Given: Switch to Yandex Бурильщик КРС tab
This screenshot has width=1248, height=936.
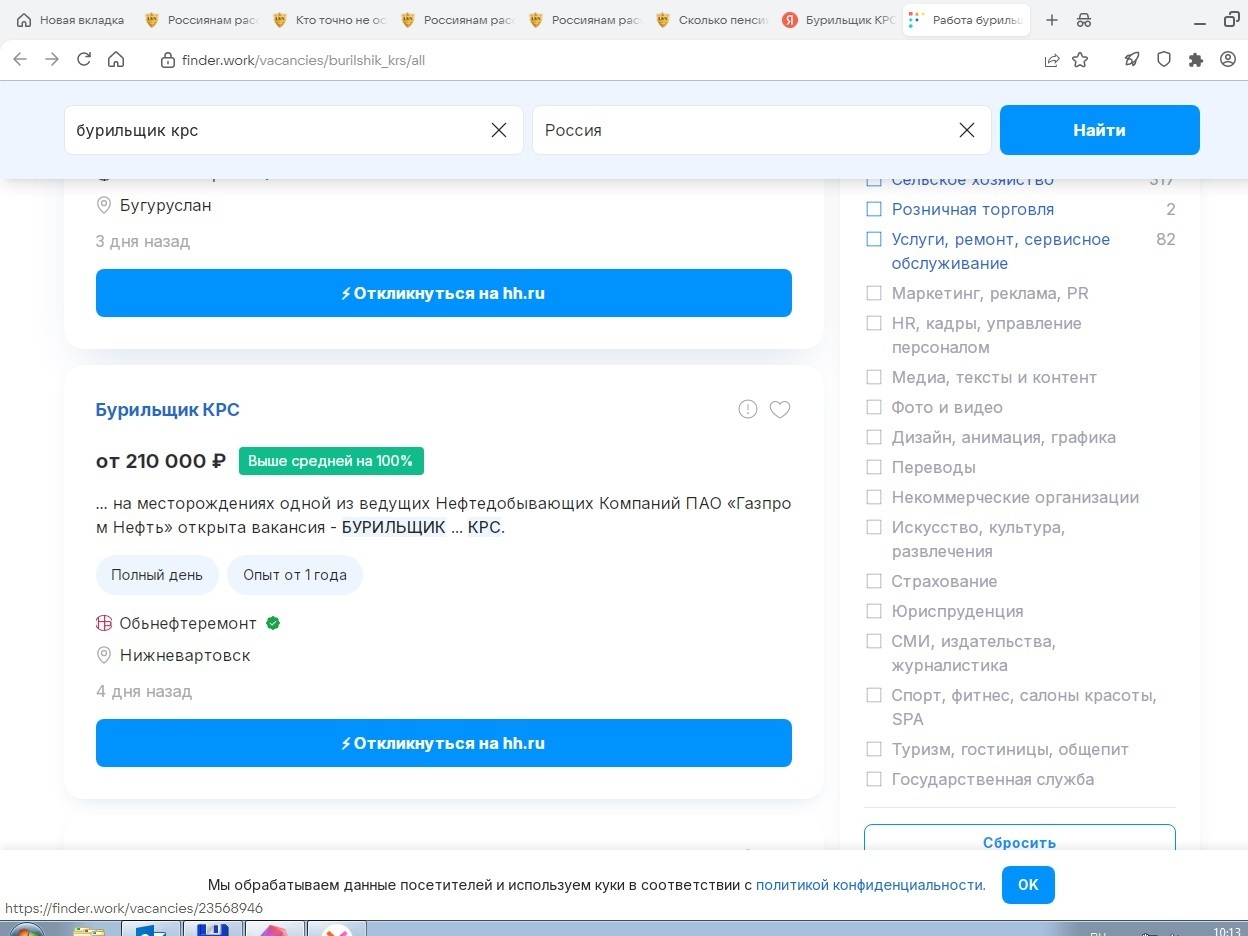Looking at the screenshot, I should (838, 20).
